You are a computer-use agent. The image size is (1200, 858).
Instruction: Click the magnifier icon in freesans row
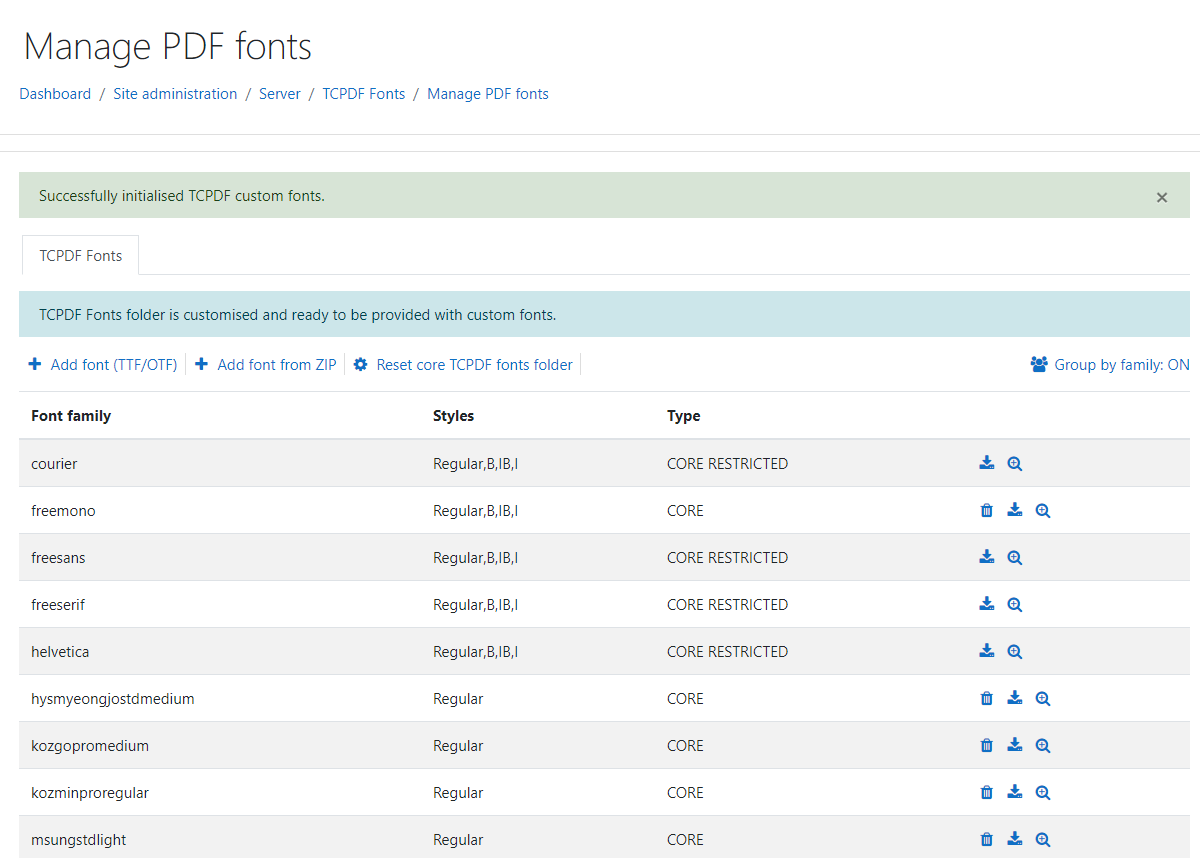(x=1015, y=558)
